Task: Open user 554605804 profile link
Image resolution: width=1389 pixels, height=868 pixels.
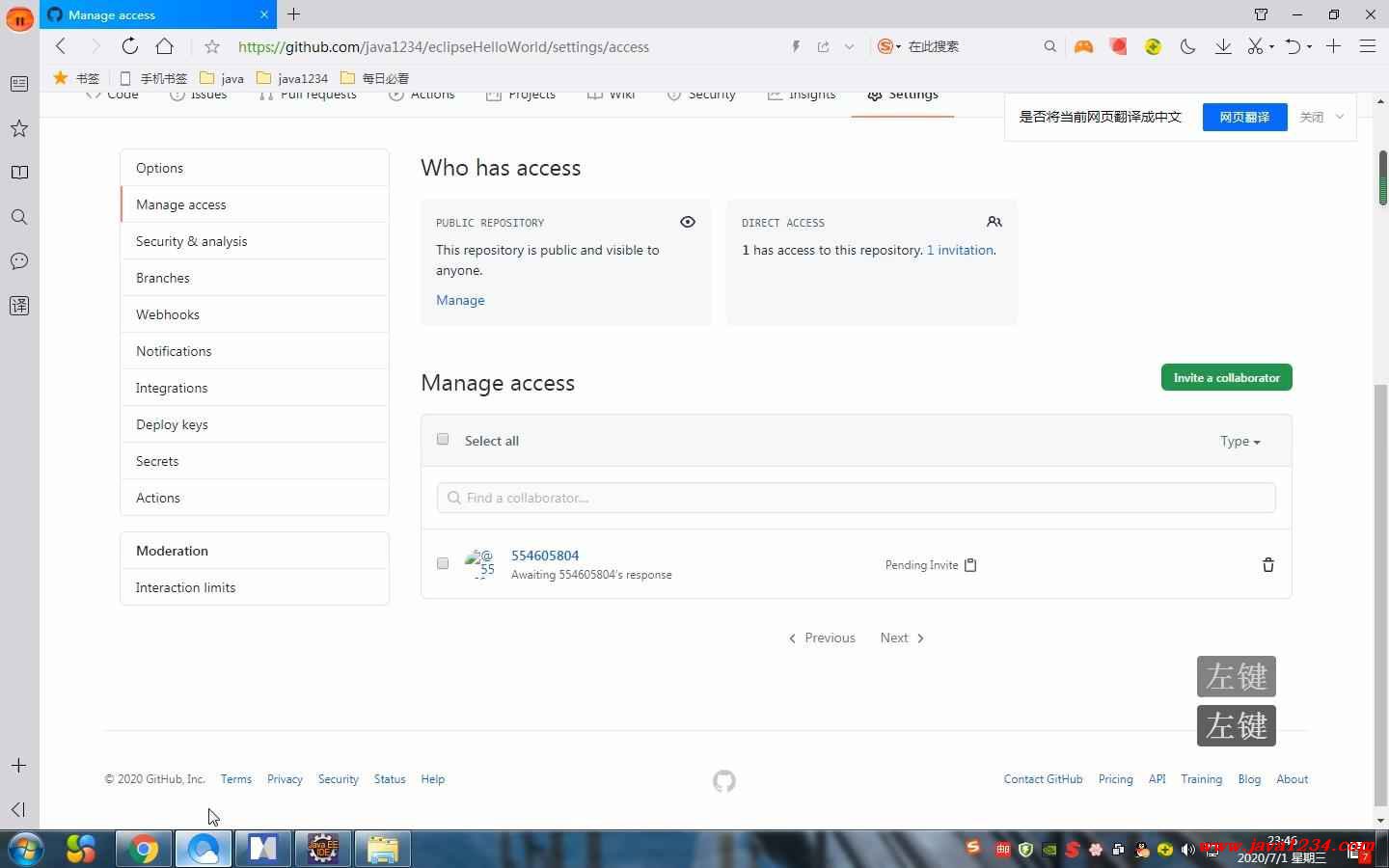Action: point(545,556)
